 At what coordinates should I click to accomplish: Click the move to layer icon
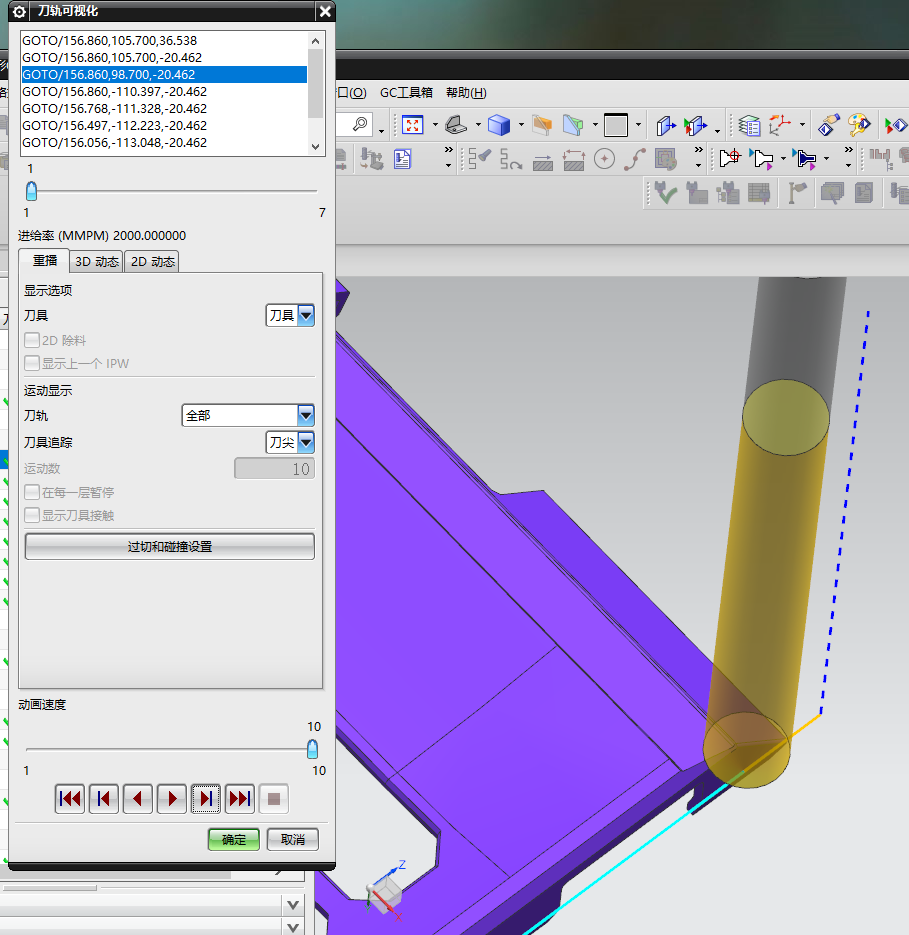[666, 125]
